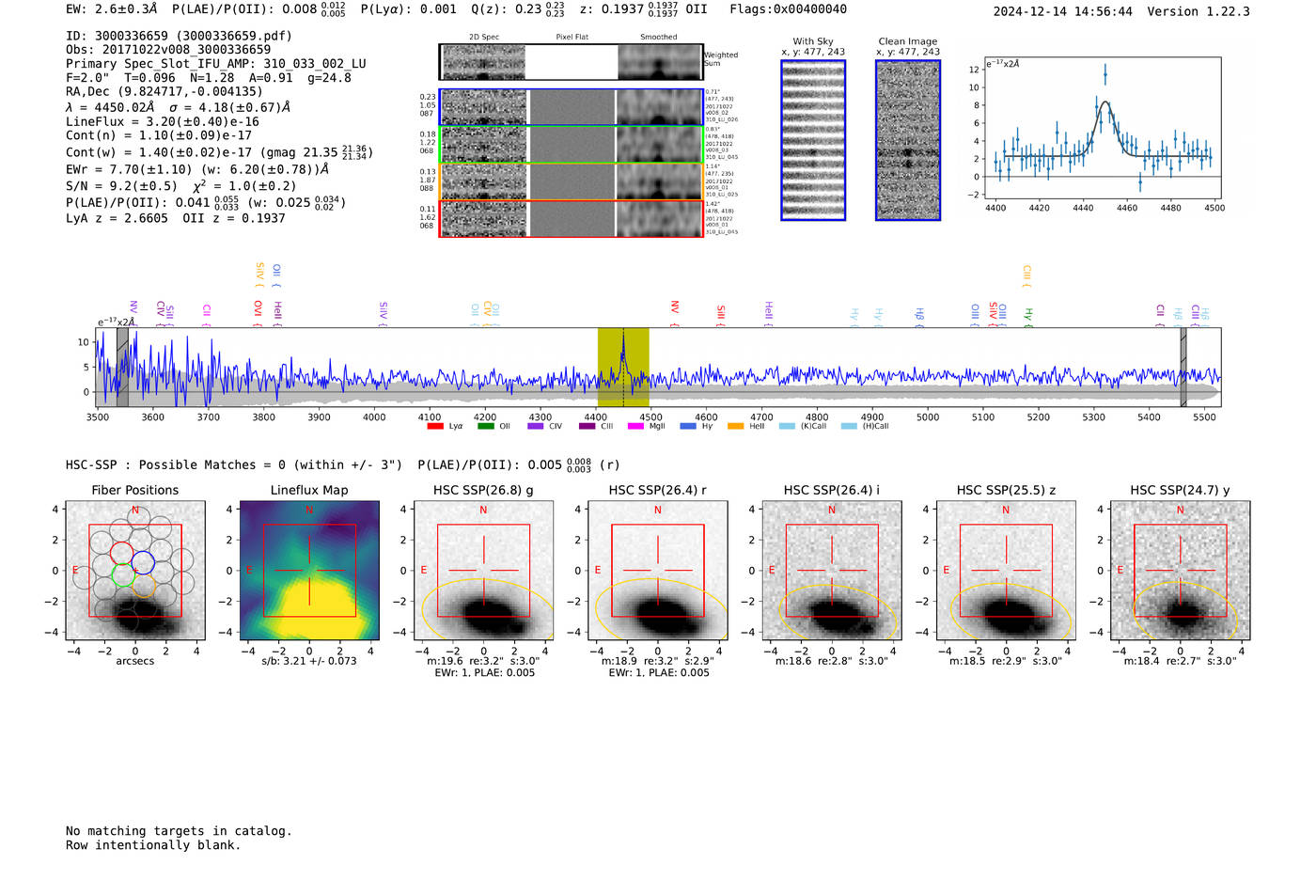Click the green OII legend swatch
Image resolution: width=1316 pixels, height=896 pixels.
tap(485, 426)
